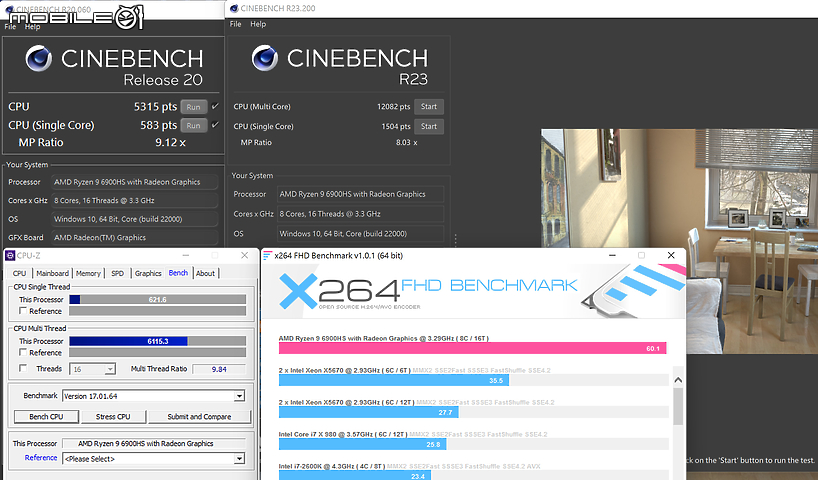Click R23 single core score 1504 pts

pos(396,126)
